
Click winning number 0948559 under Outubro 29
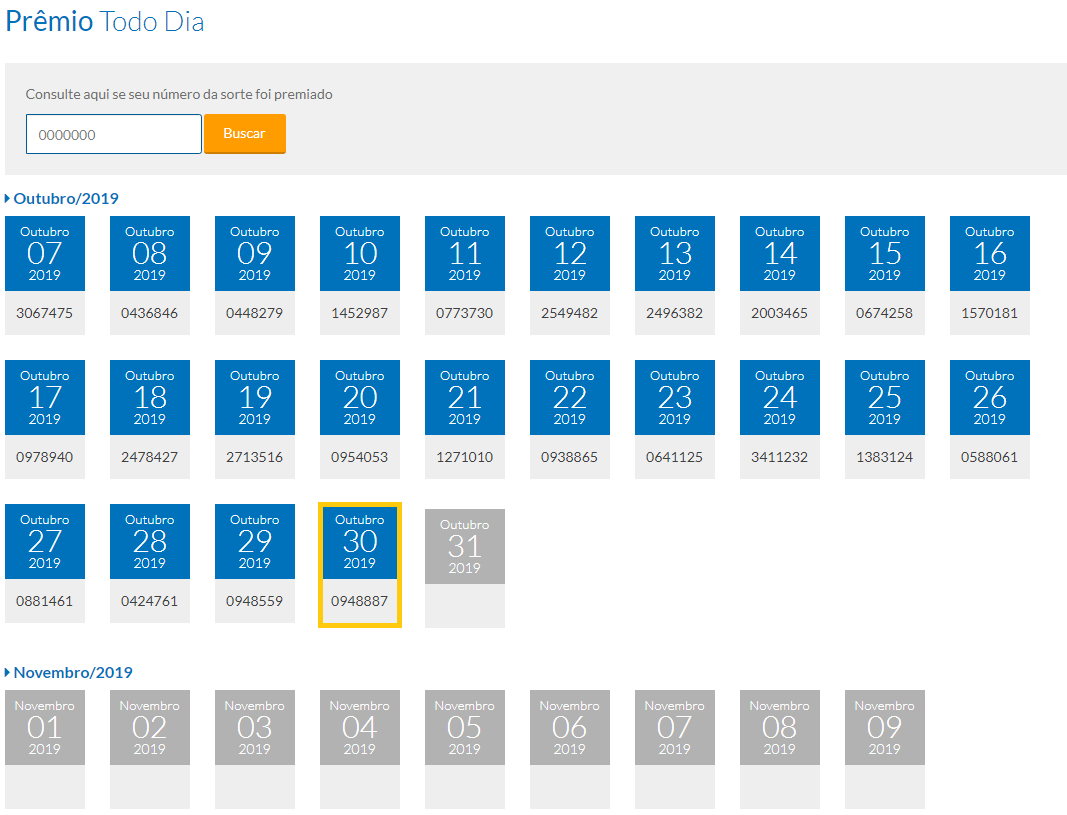point(254,601)
